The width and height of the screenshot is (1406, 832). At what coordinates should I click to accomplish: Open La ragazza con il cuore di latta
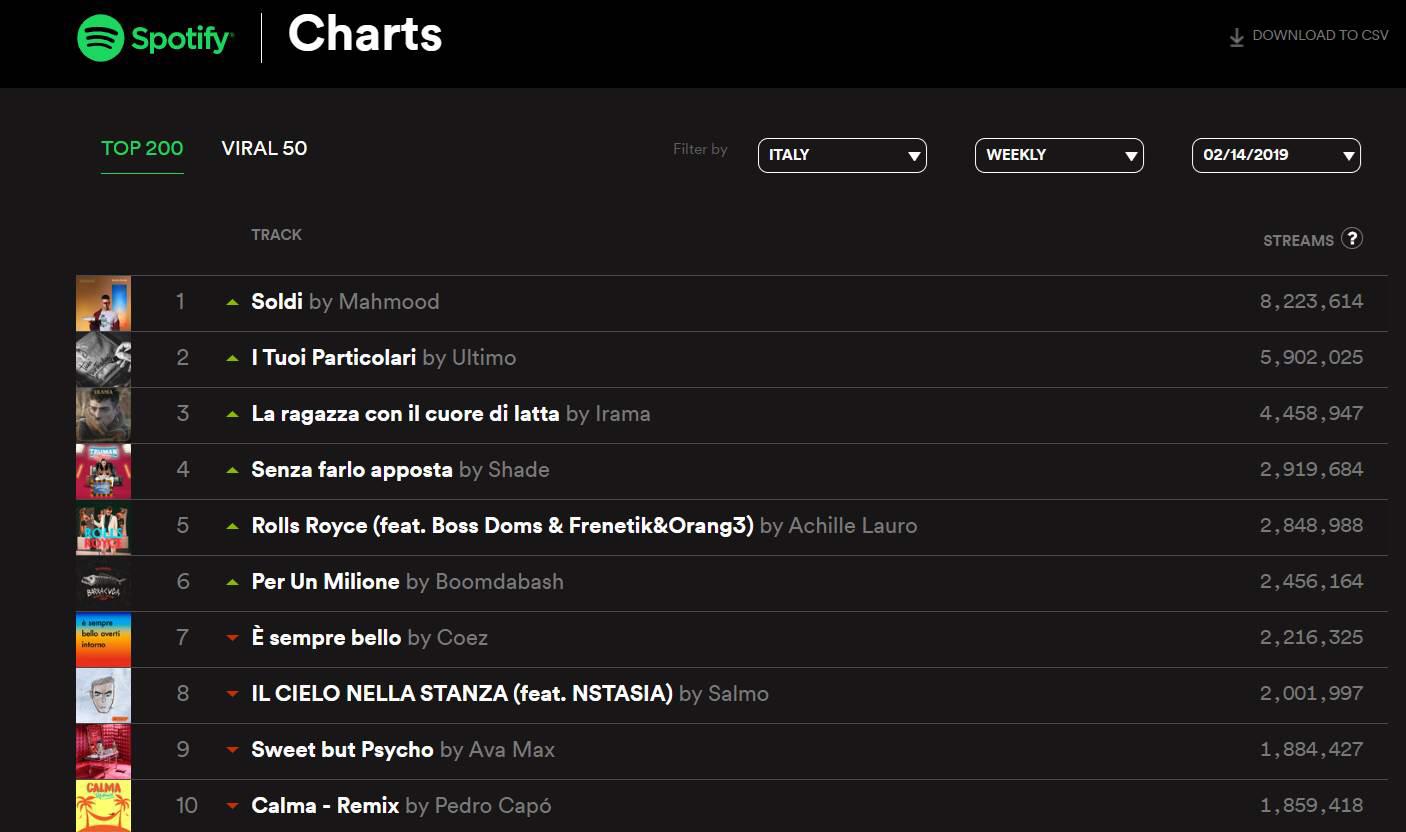405,414
